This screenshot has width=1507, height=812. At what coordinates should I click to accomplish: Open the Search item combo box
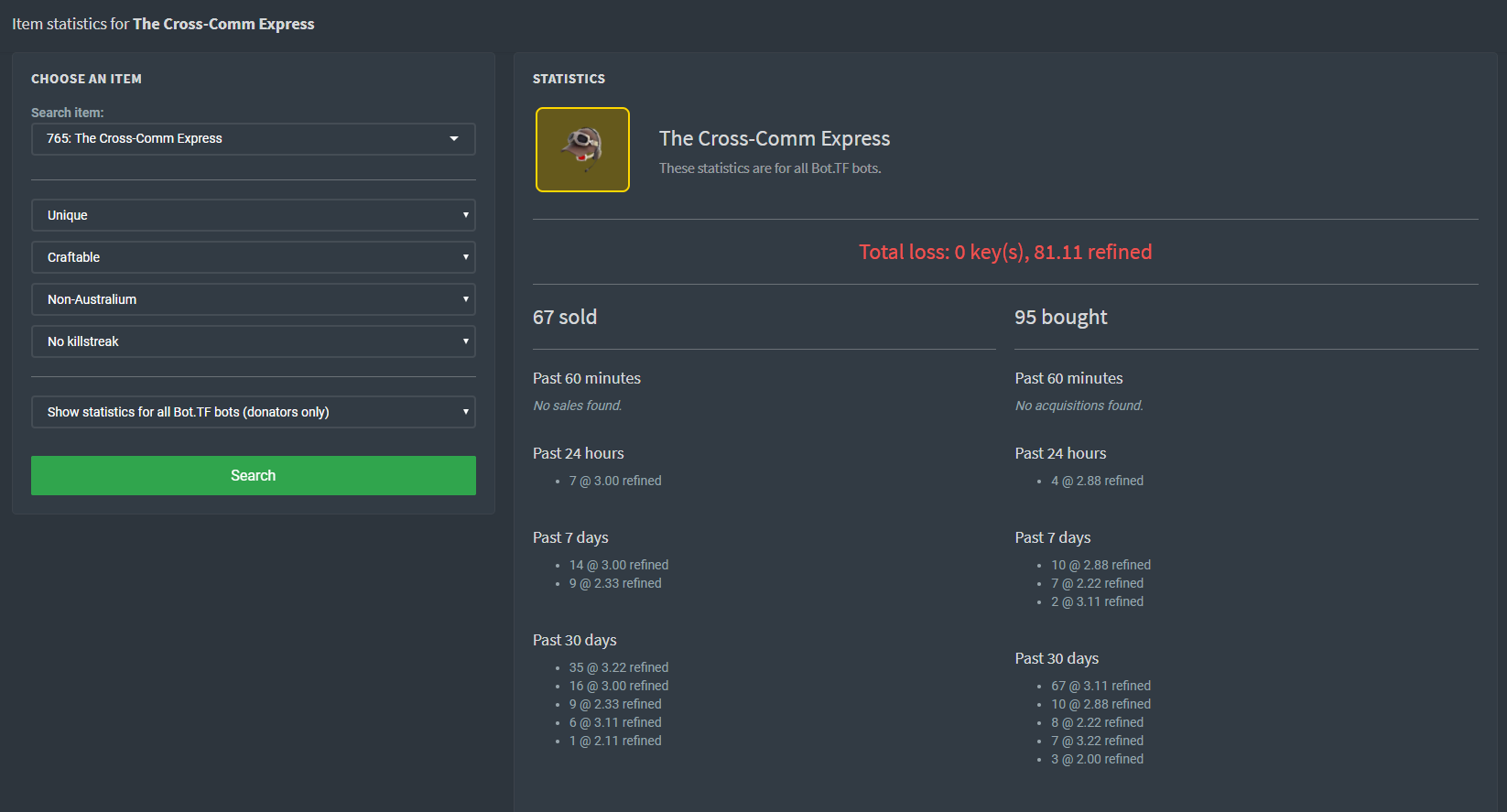pos(254,139)
